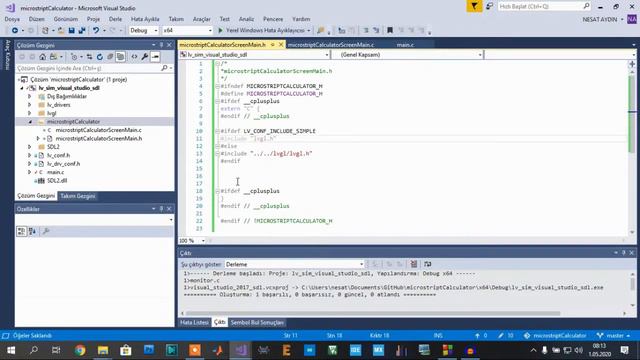640x360 pixels.
Task: Click the feedback icon next to quick launch
Action: coord(489,7)
